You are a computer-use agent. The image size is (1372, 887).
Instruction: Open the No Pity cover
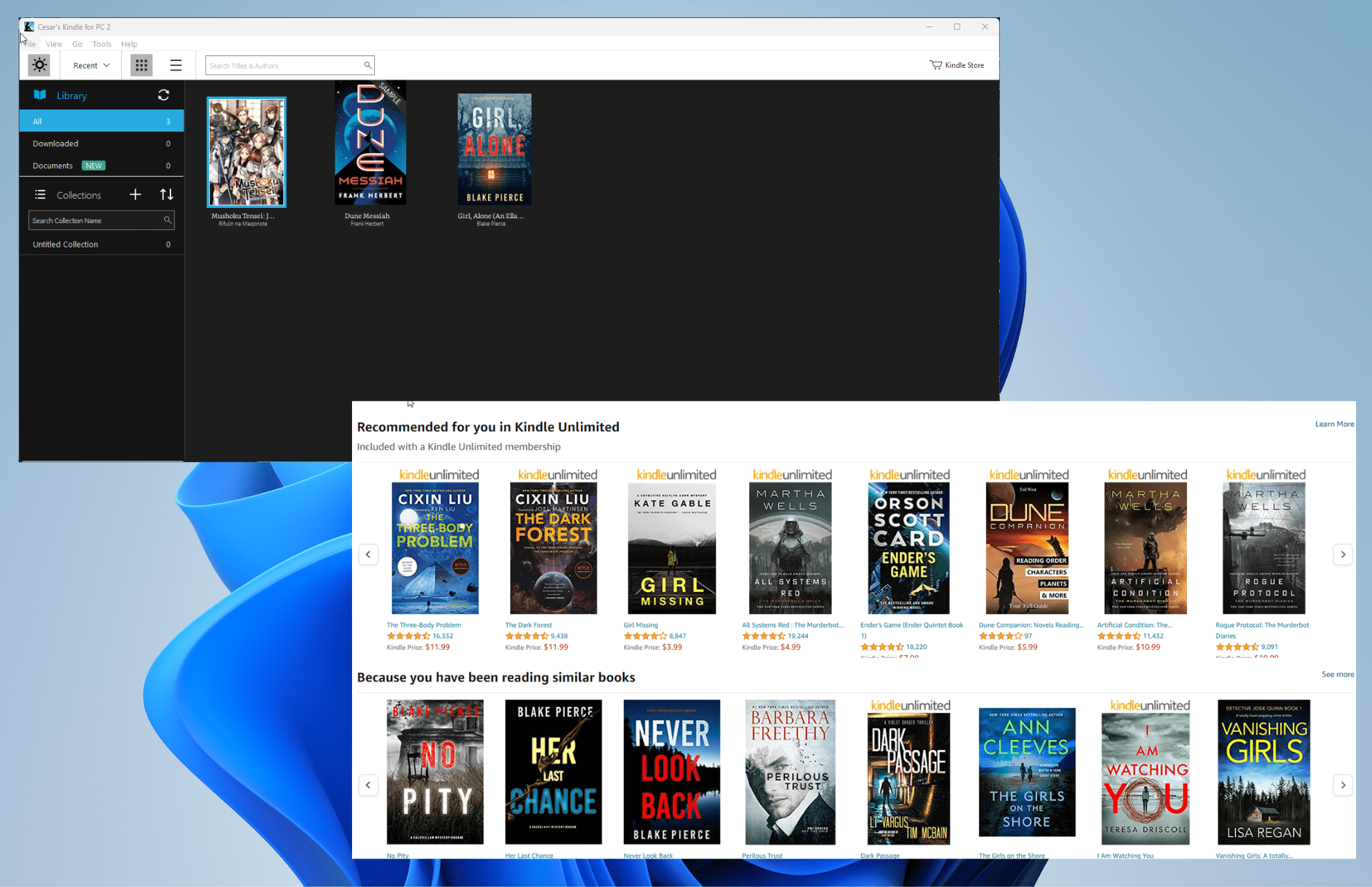coord(435,772)
